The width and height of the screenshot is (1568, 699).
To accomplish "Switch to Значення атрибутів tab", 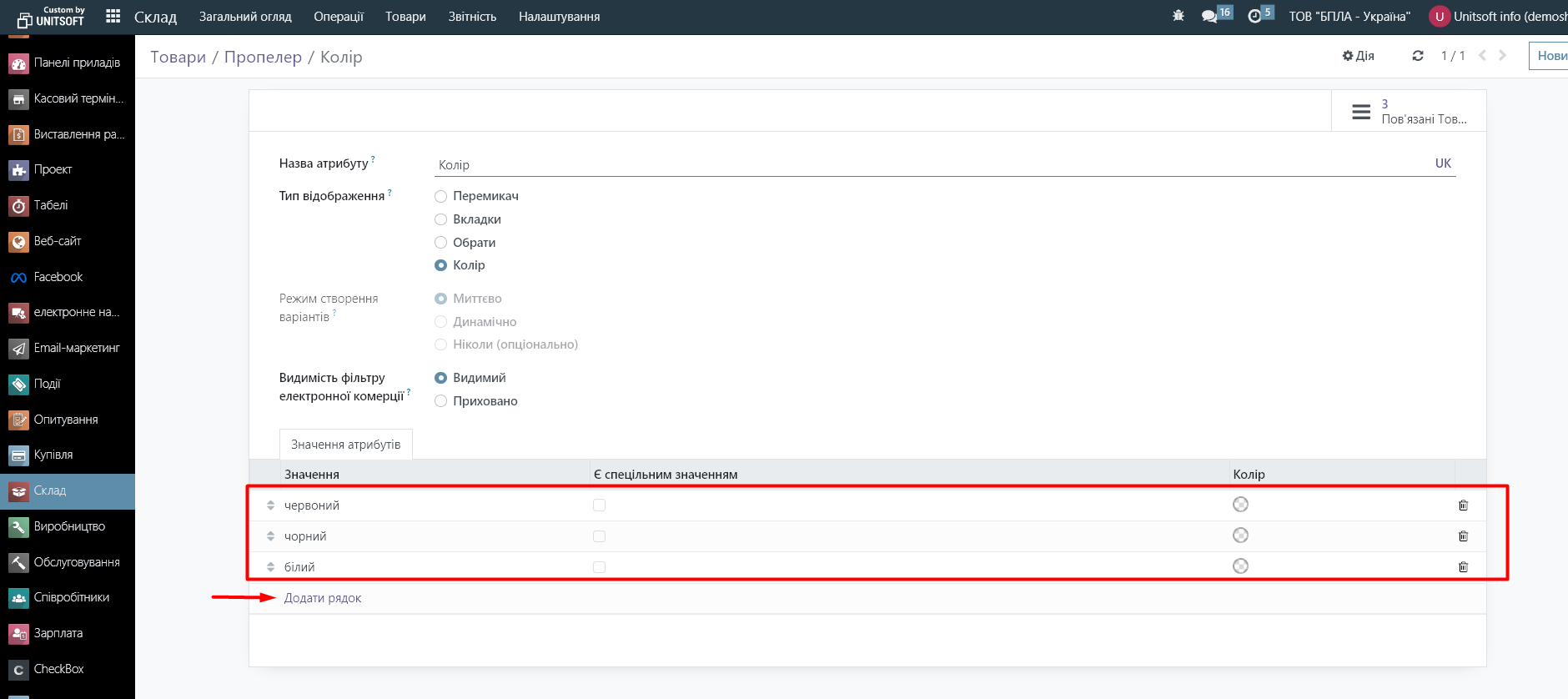I will click(345, 445).
